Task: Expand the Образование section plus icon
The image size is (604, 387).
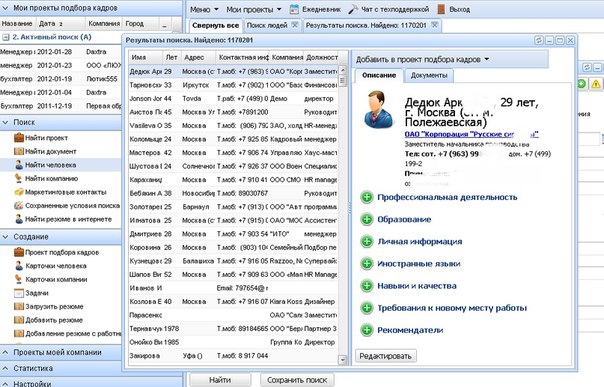Action: coord(367,219)
